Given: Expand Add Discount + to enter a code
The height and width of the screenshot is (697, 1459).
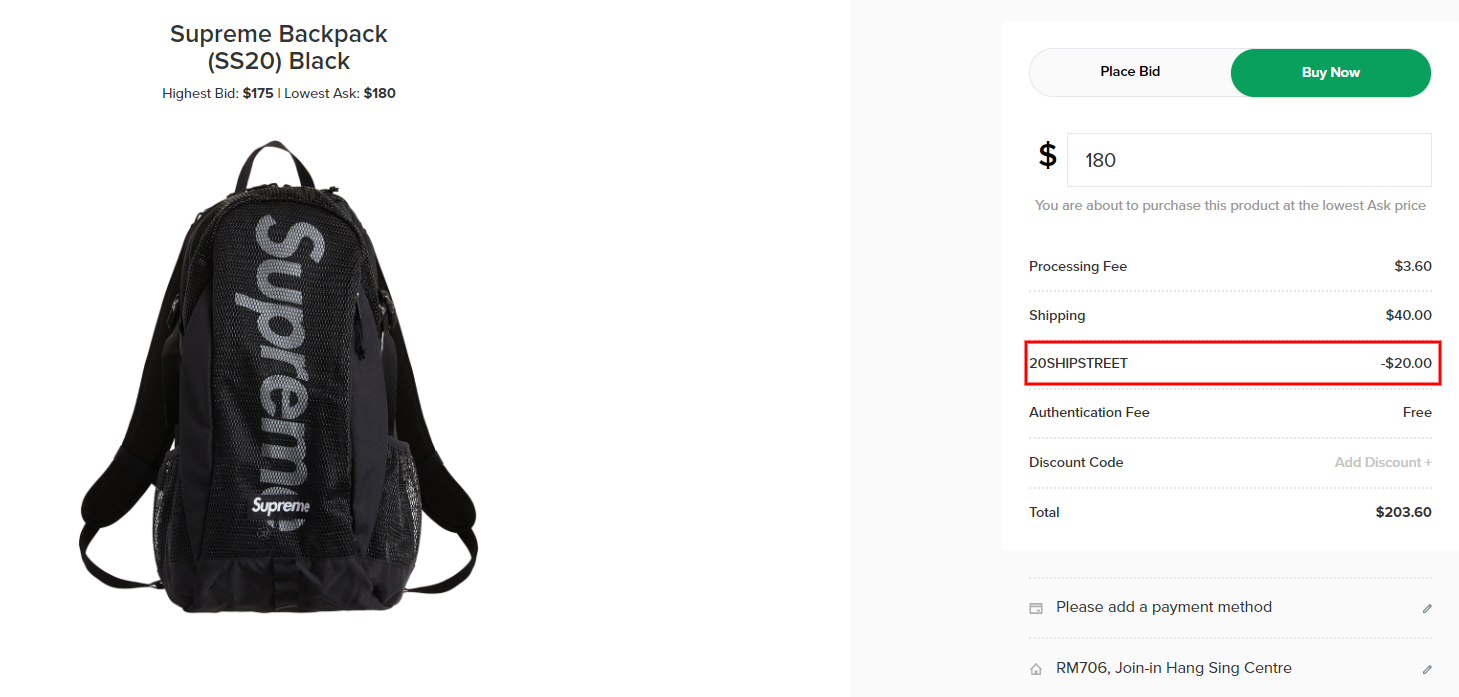Looking at the screenshot, I should pos(1383,462).
